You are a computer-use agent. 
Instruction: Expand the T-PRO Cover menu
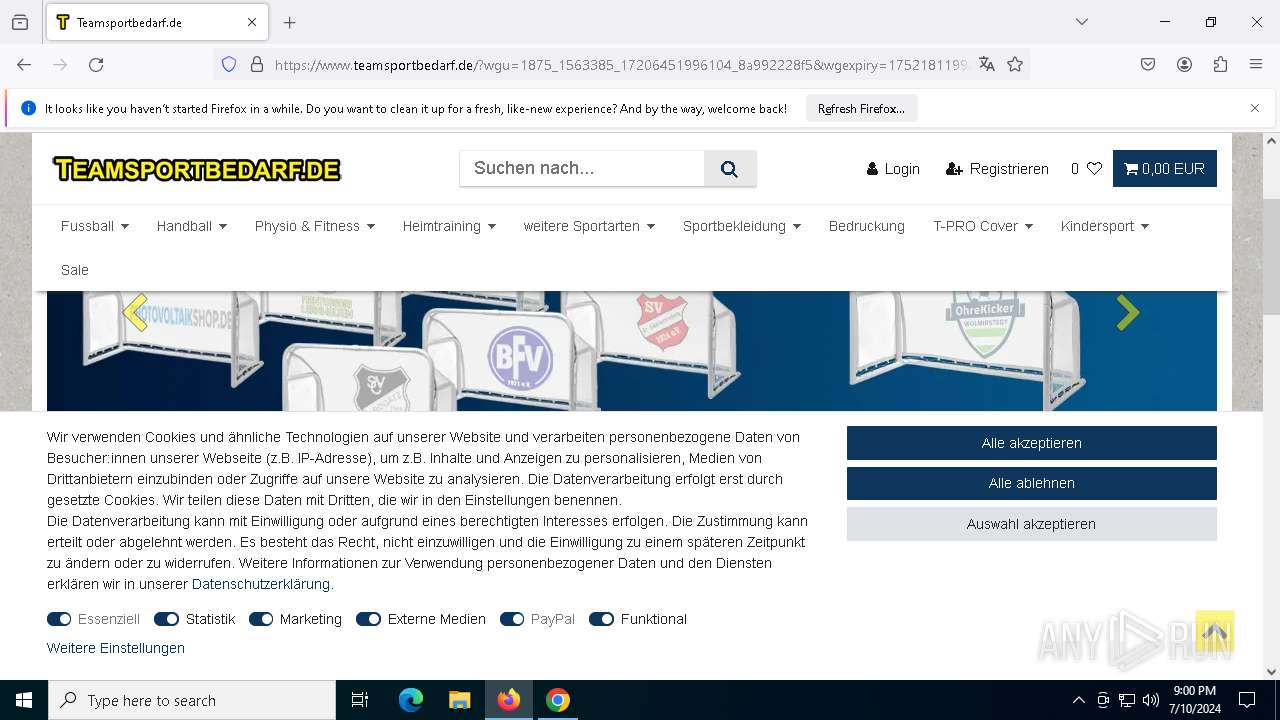983,226
